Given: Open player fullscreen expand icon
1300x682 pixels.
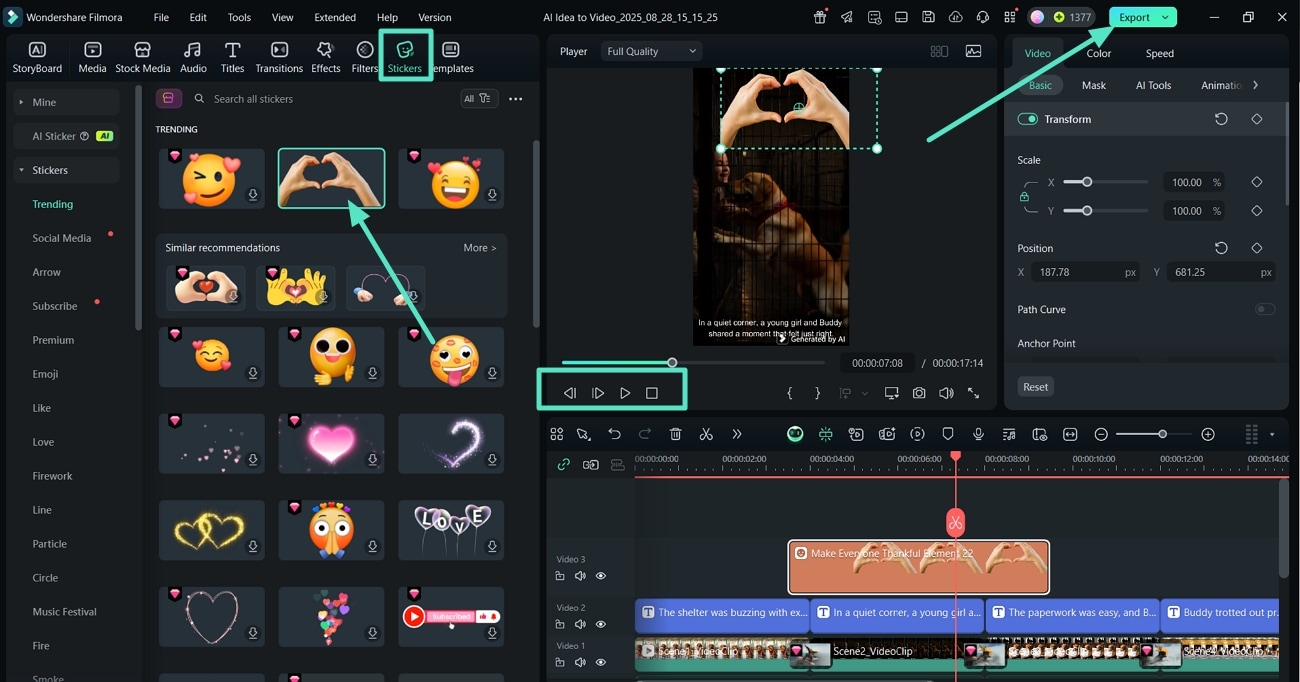Looking at the screenshot, I should pyautogui.click(x=973, y=393).
